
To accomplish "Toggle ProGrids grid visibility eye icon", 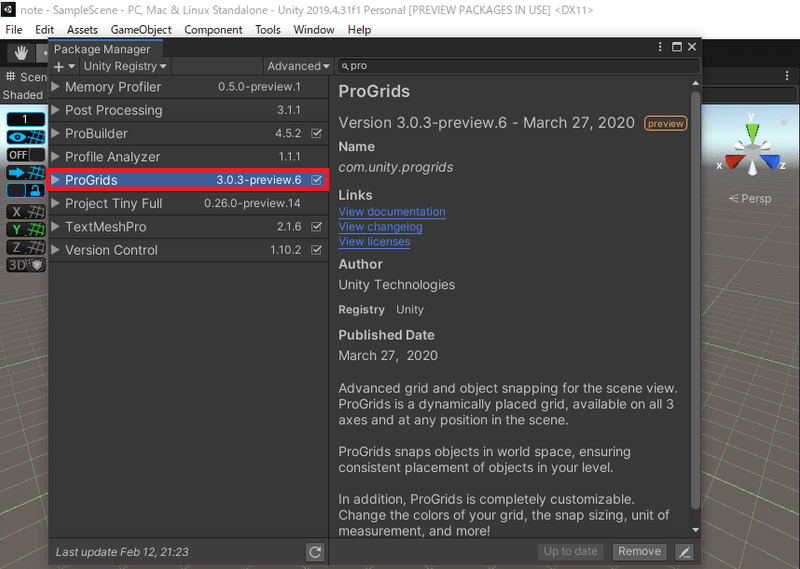I will (x=26, y=137).
